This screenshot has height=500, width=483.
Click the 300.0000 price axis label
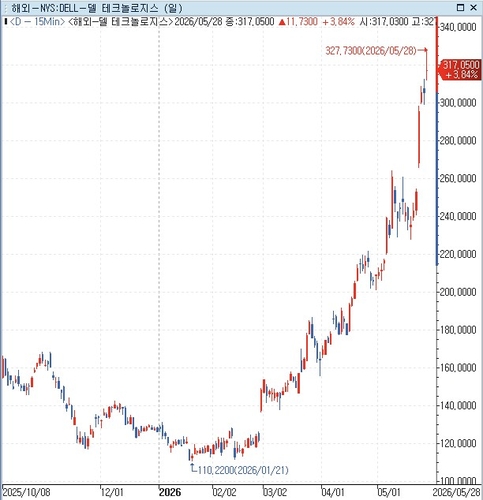458,103
